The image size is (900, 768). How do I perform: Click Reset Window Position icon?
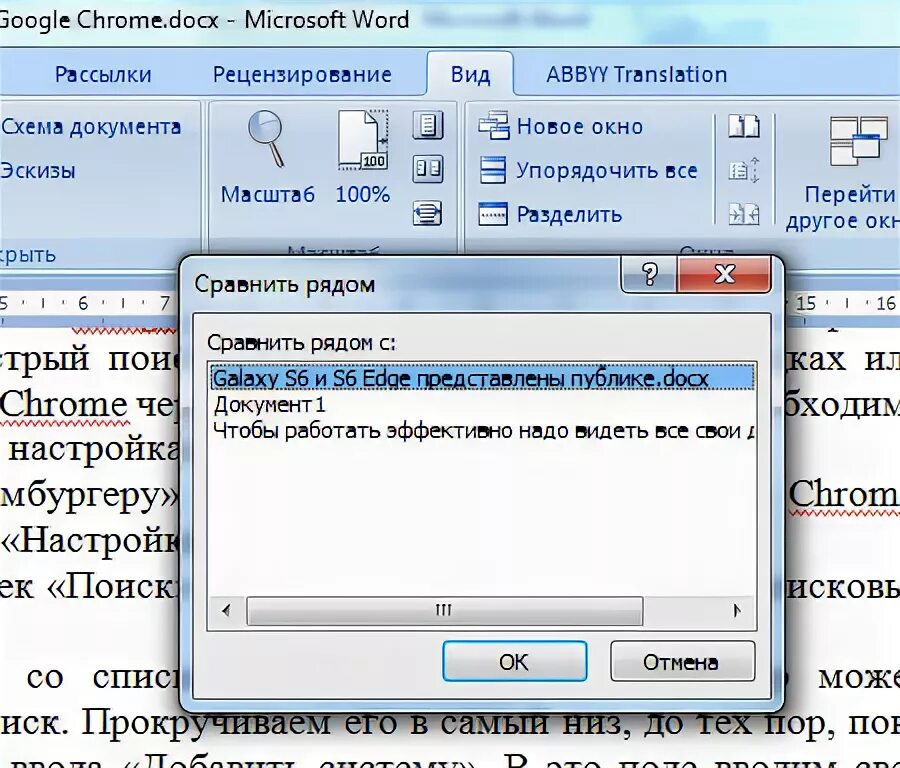(x=744, y=214)
